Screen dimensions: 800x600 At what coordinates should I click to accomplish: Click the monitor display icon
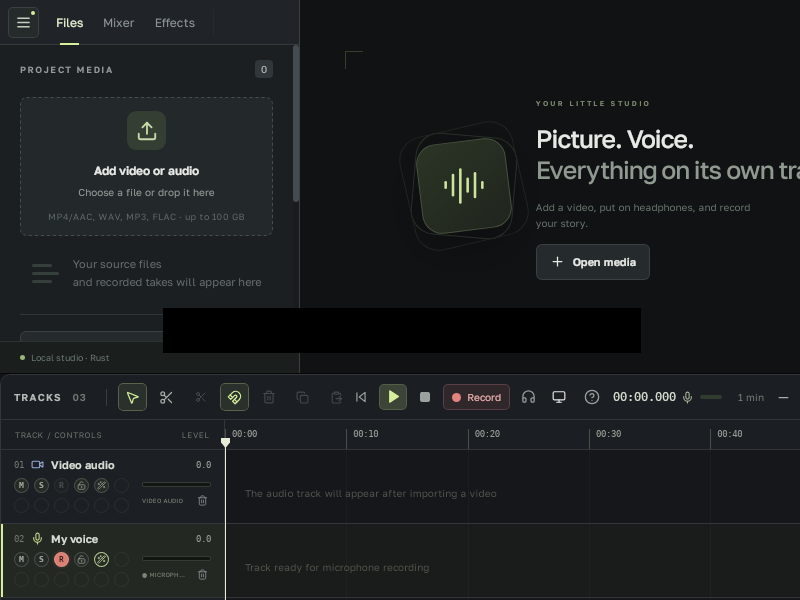559,397
